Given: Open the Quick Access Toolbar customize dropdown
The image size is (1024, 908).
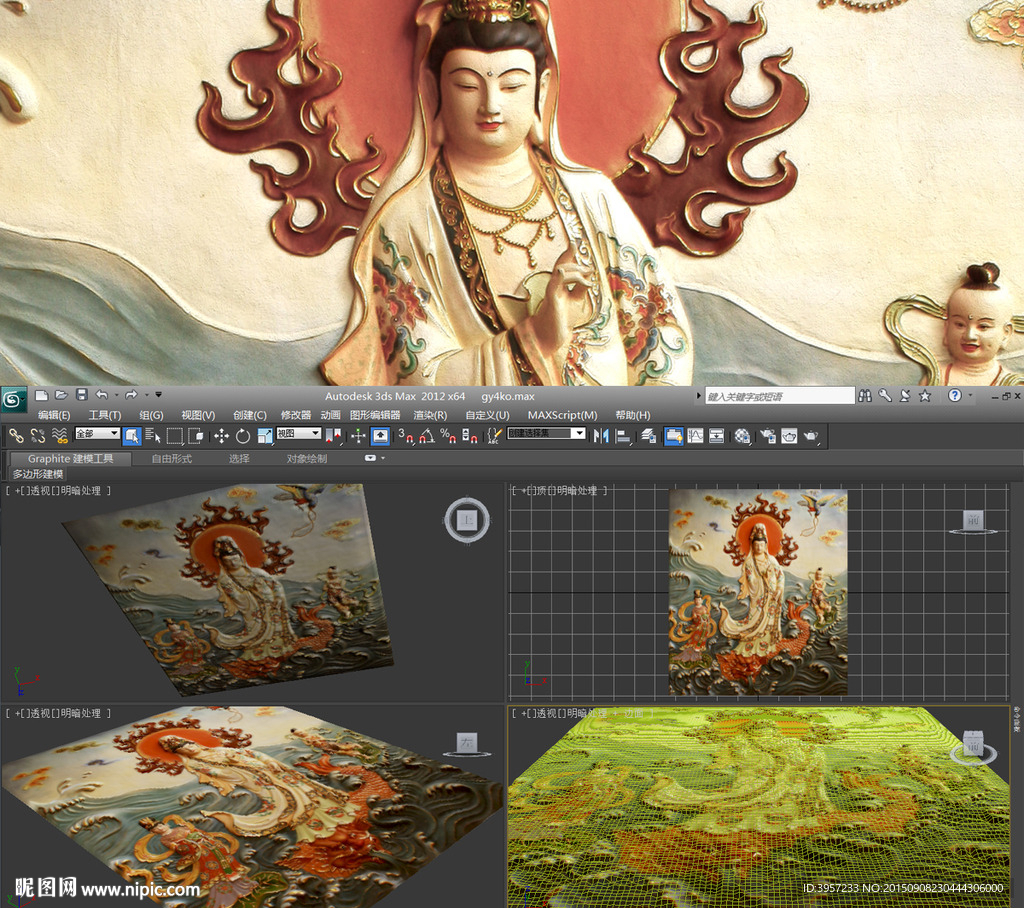Looking at the screenshot, I should (159, 395).
